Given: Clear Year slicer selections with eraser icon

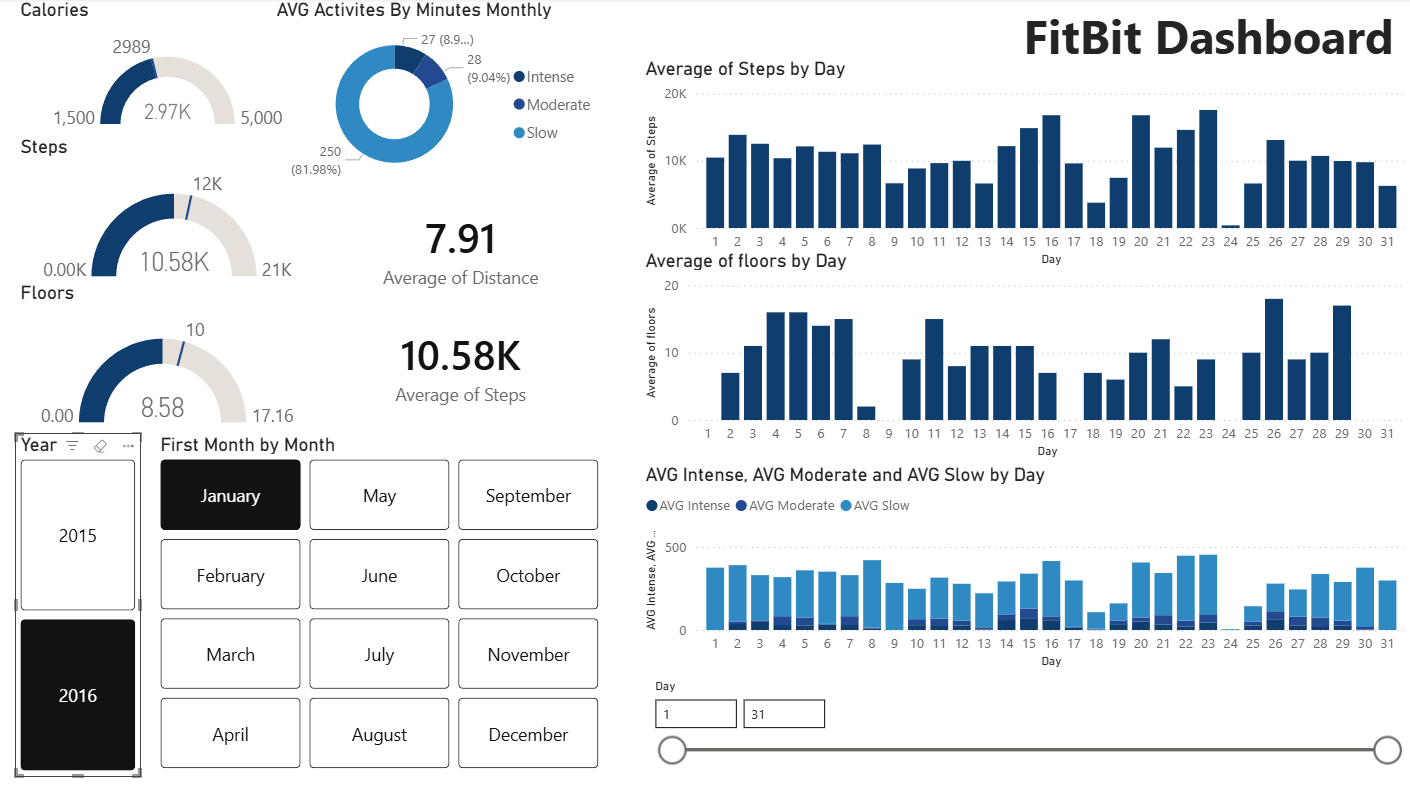Looking at the screenshot, I should tap(100, 445).
